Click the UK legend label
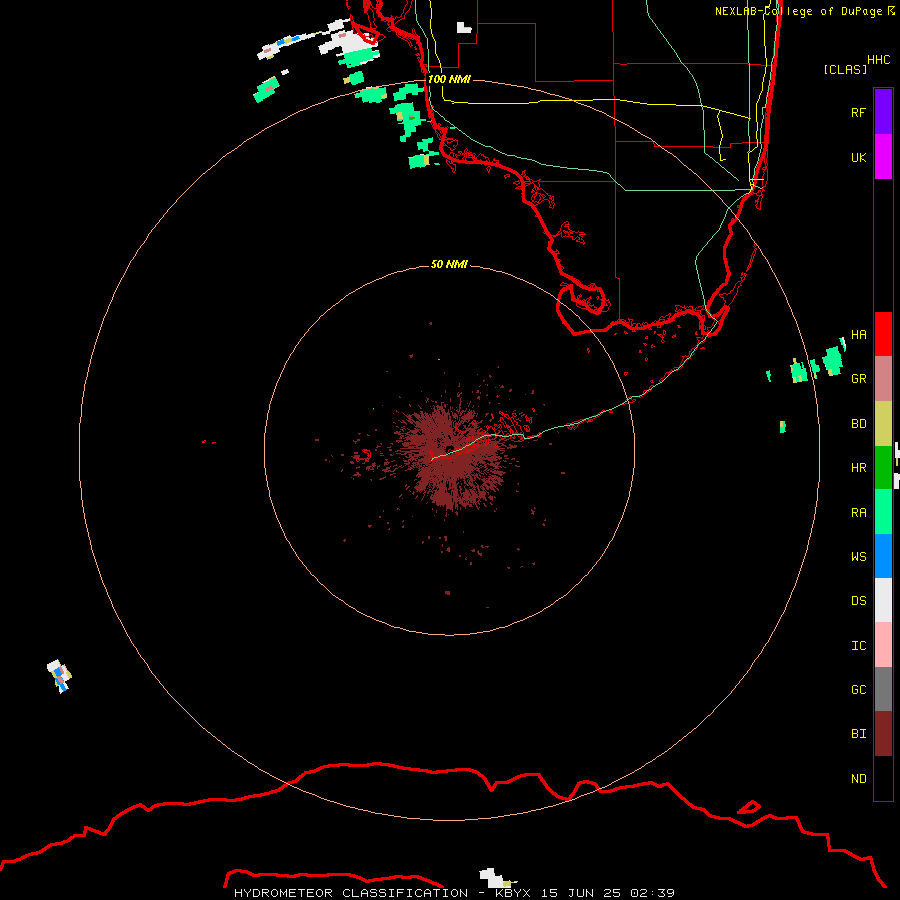The width and height of the screenshot is (900, 900). (x=858, y=157)
